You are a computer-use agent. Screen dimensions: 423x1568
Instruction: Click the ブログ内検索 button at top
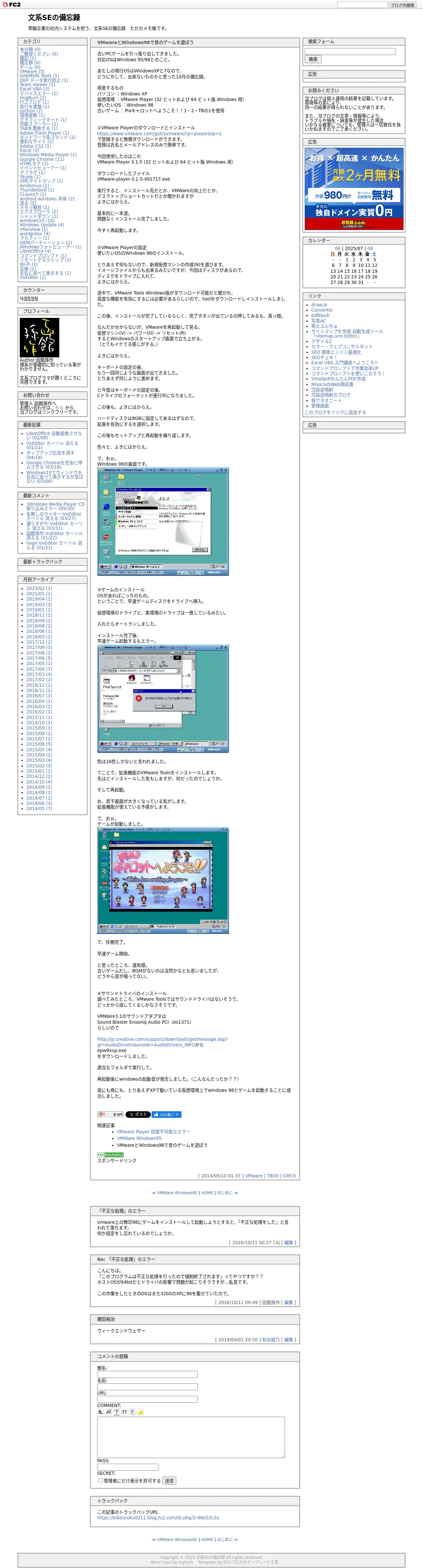pos(402,5)
